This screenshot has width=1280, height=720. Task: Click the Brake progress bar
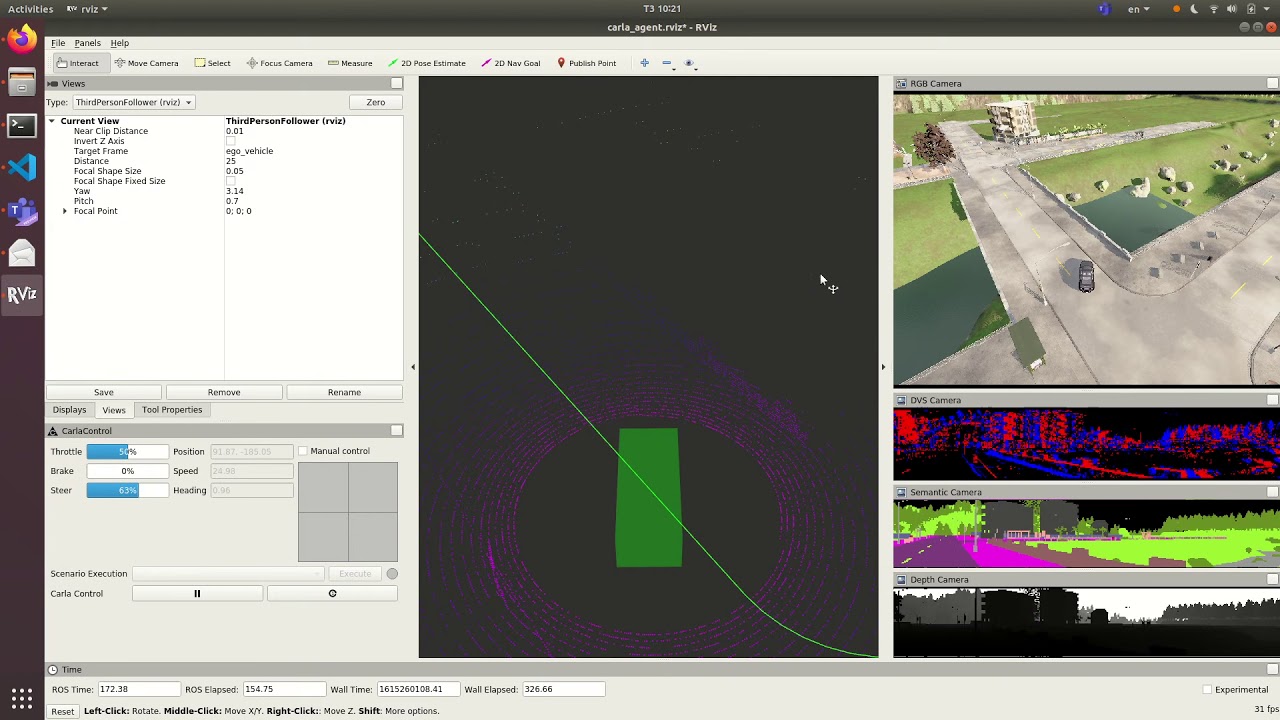[127, 471]
